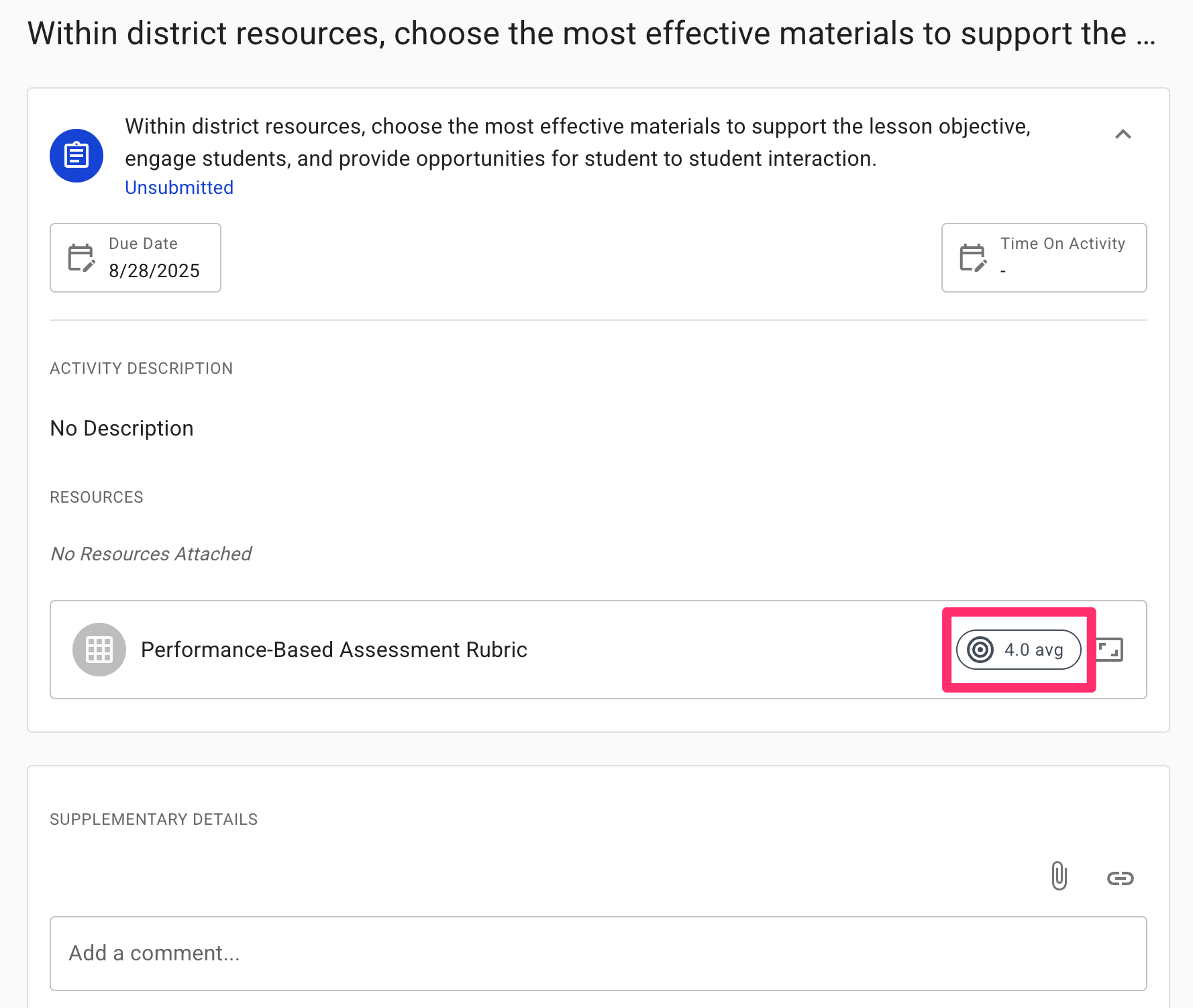Select the Due Date calendar icon

point(81,258)
